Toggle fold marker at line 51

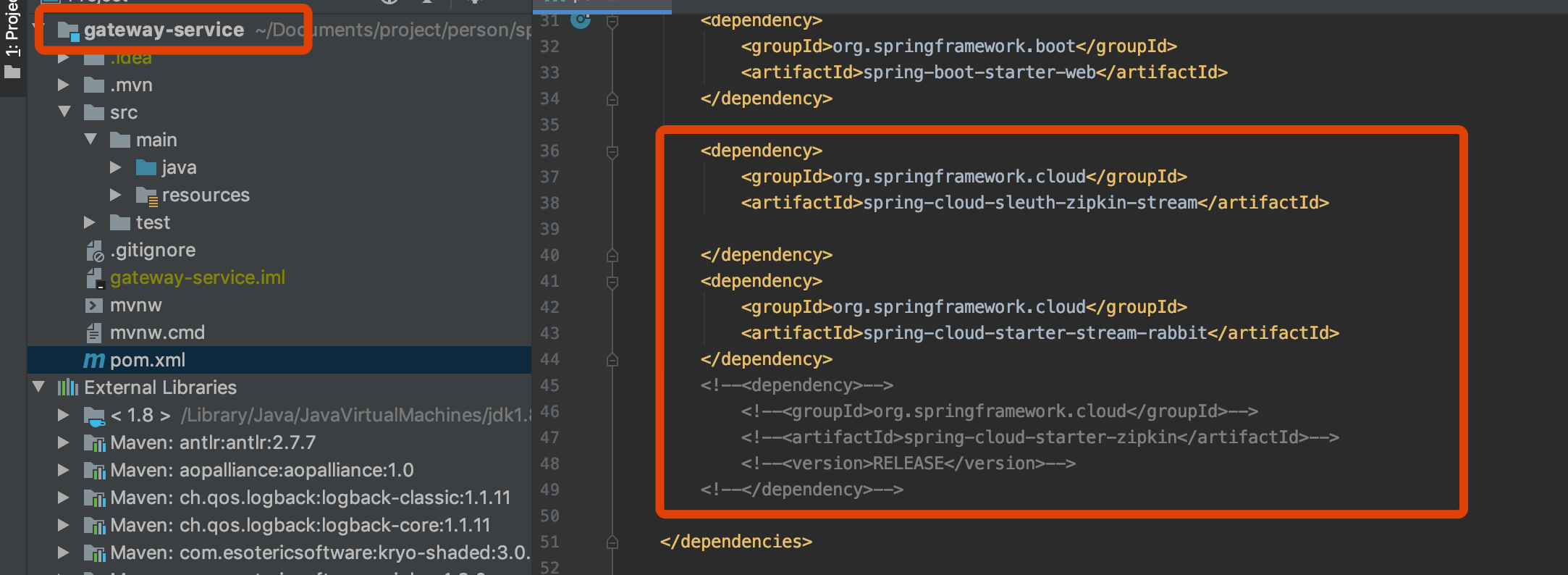(x=612, y=542)
